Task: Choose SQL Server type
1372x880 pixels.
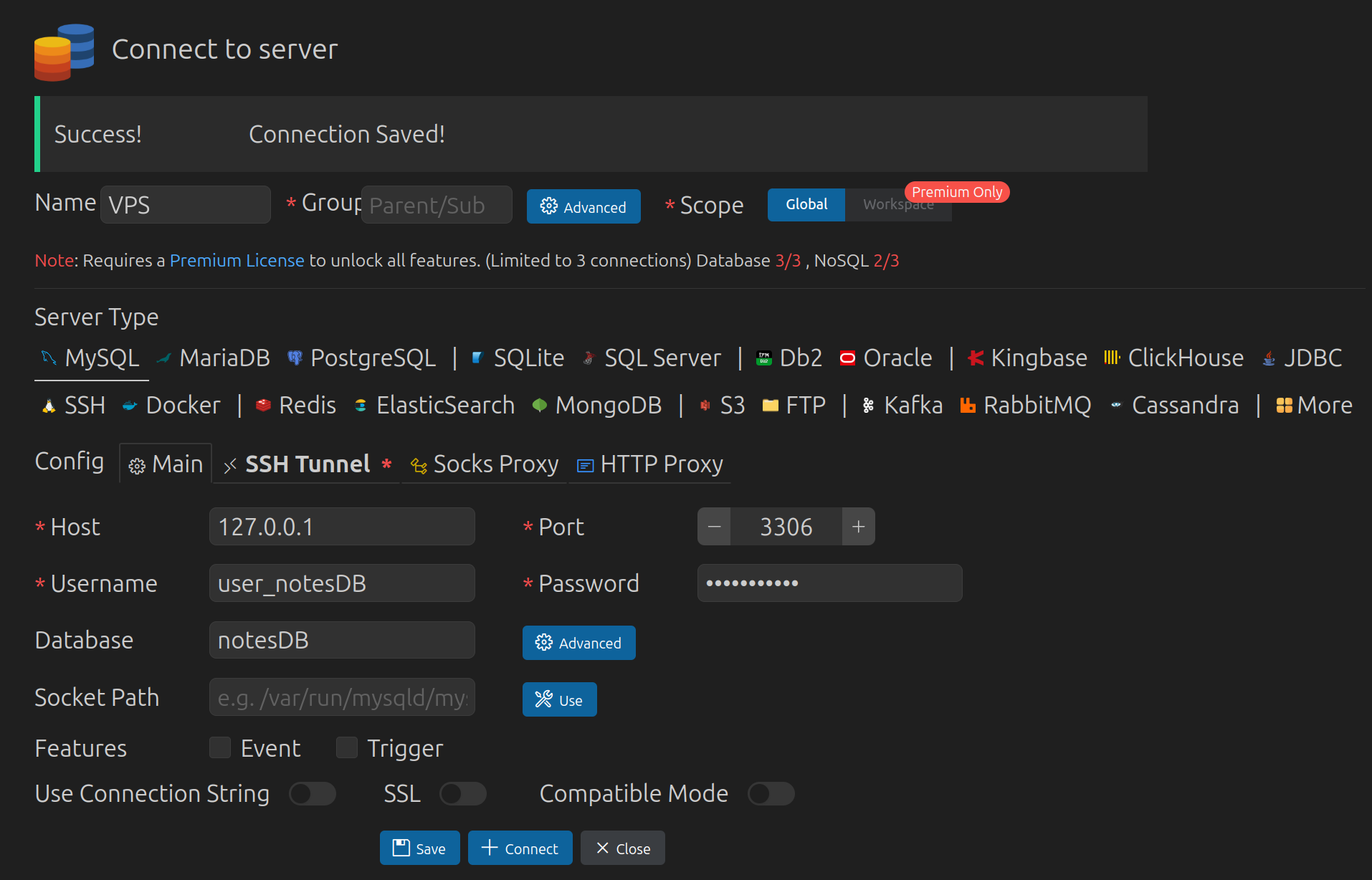Action: tap(652, 358)
